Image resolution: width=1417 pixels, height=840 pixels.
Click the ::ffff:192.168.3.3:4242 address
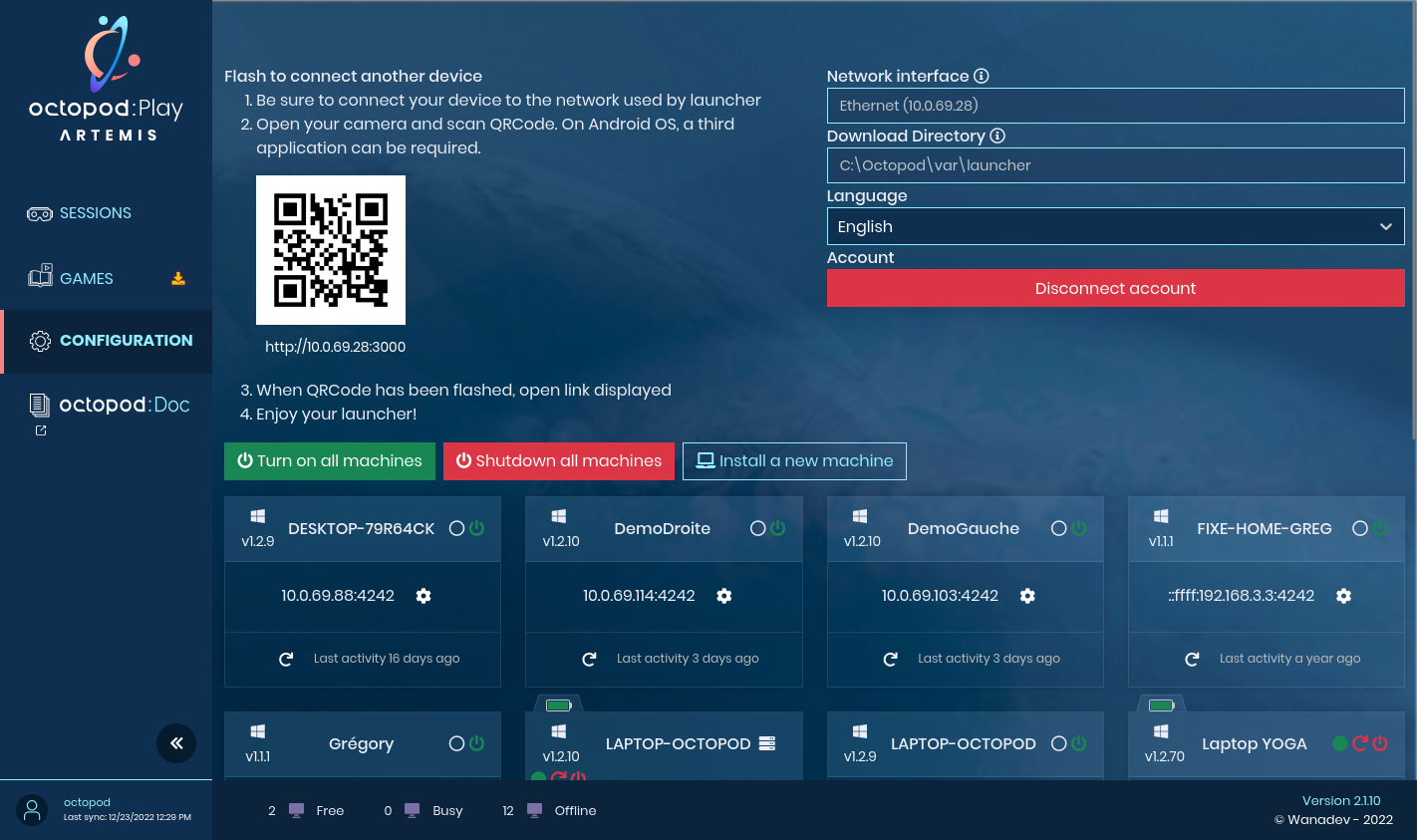pyautogui.click(x=1242, y=596)
